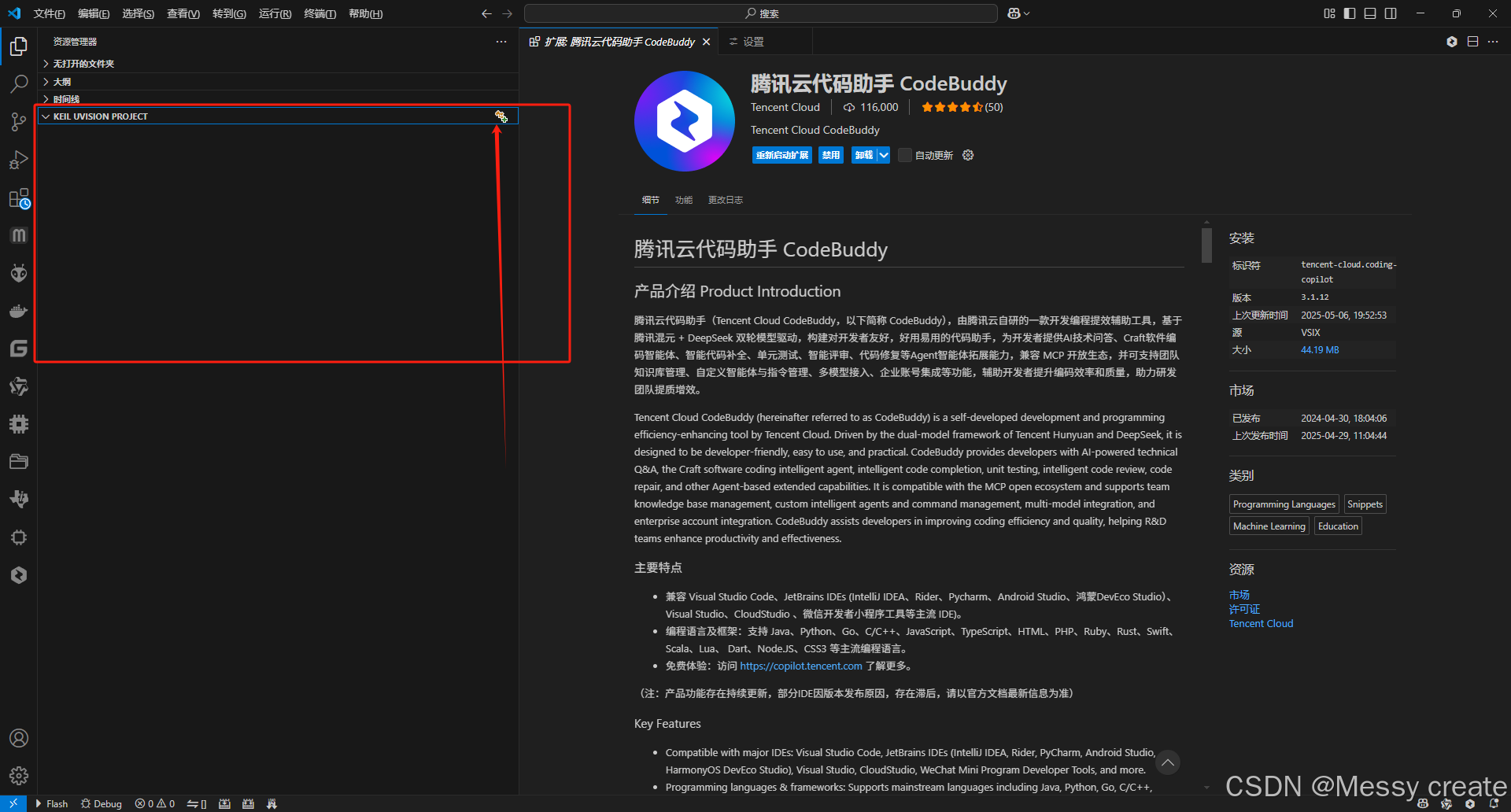1511x812 pixels.
Task: Open Explorer panel more actions ellipsis
Action: [x=501, y=42]
